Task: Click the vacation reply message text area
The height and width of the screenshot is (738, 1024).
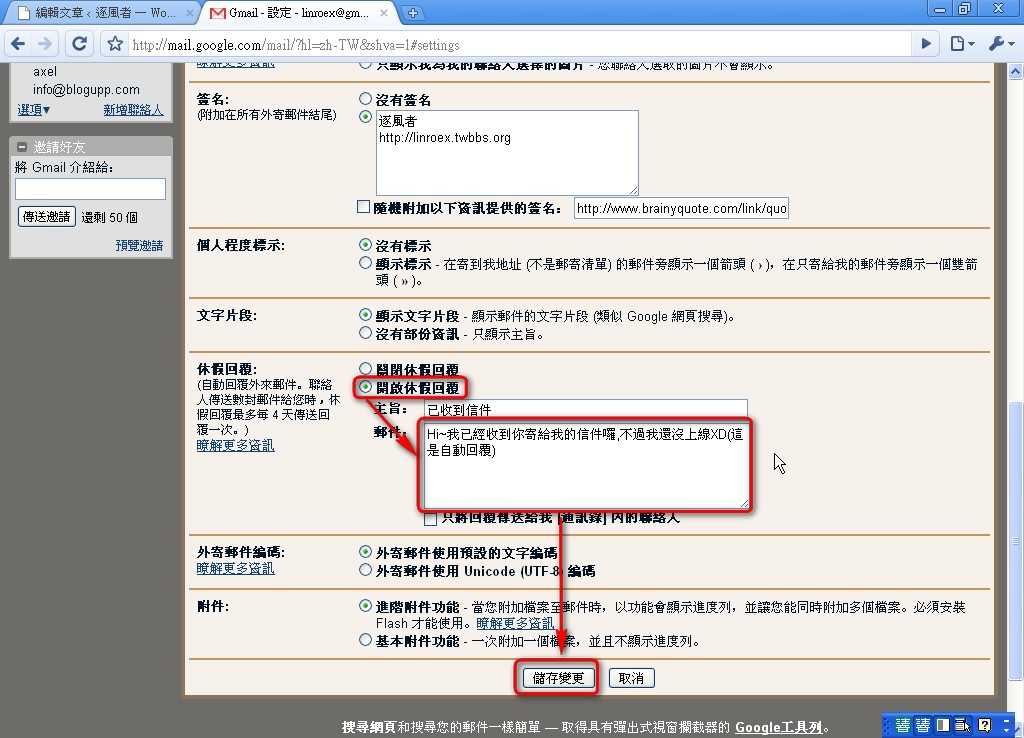Action: (586, 466)
